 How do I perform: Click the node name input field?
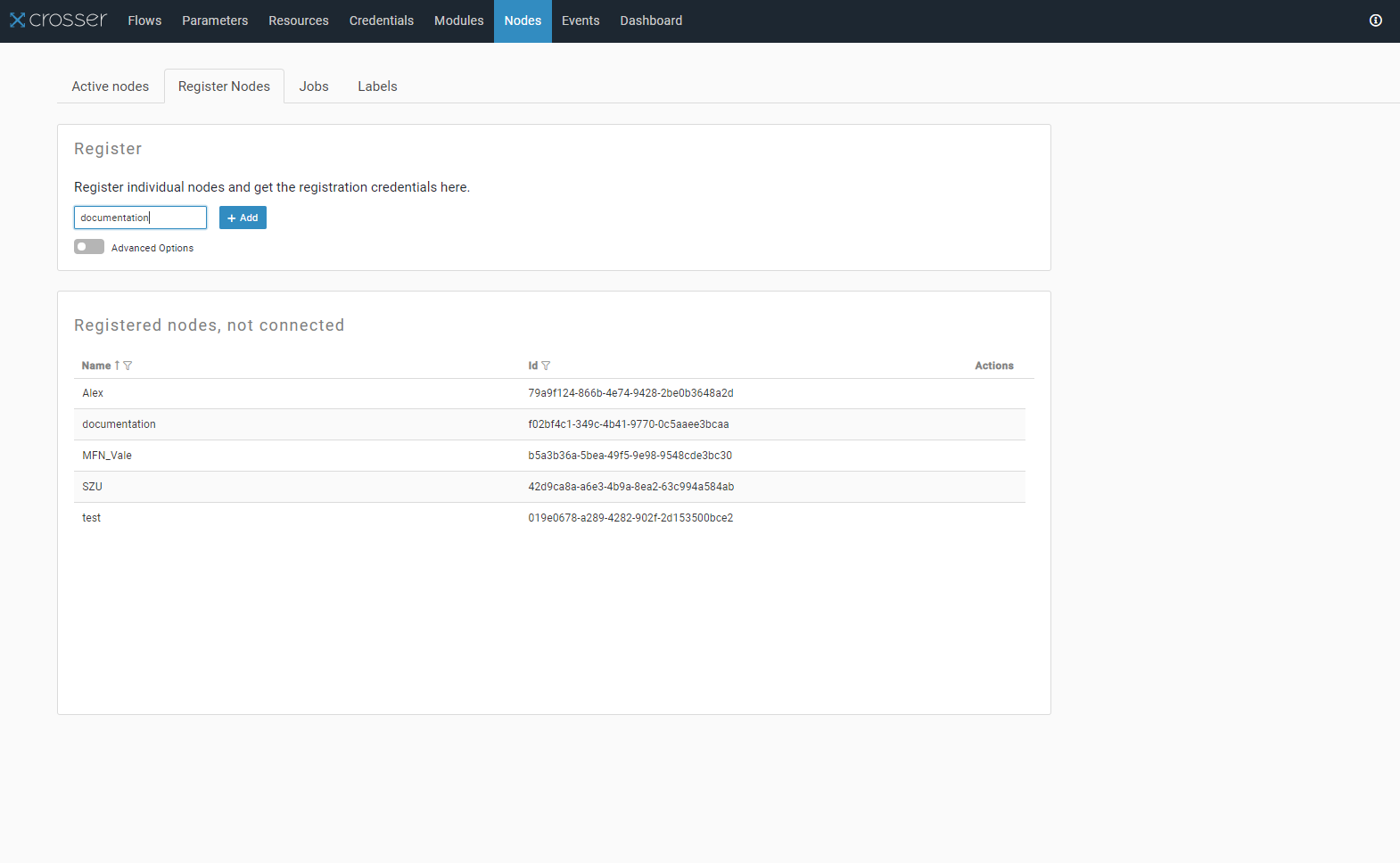(x=140, y=218)
